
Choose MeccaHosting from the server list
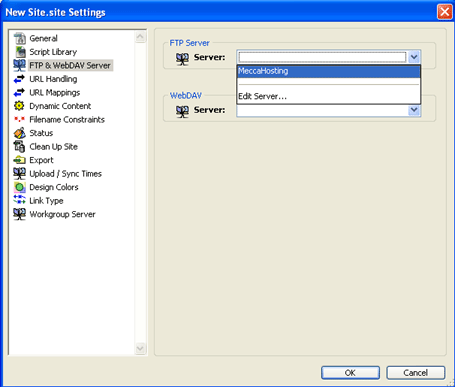tap(329, 71)
